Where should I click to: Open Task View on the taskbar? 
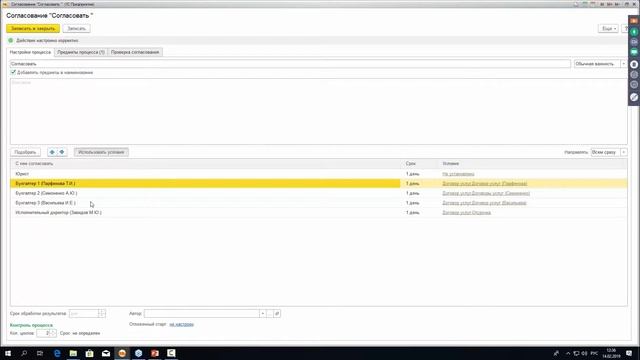point(40,353)
